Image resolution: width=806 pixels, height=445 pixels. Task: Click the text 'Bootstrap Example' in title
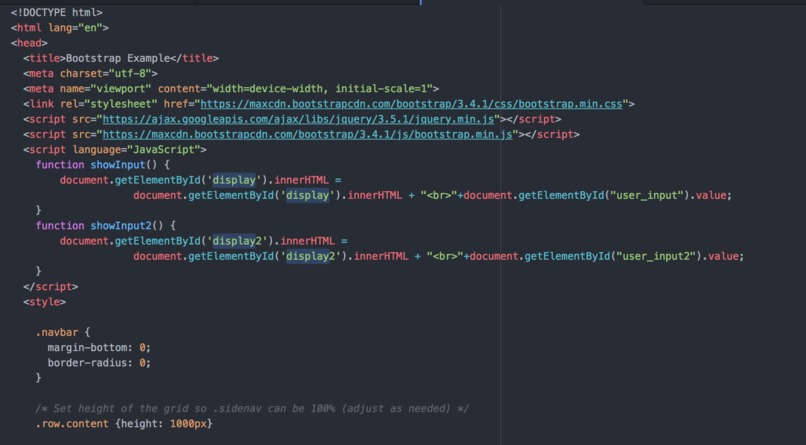118,58
